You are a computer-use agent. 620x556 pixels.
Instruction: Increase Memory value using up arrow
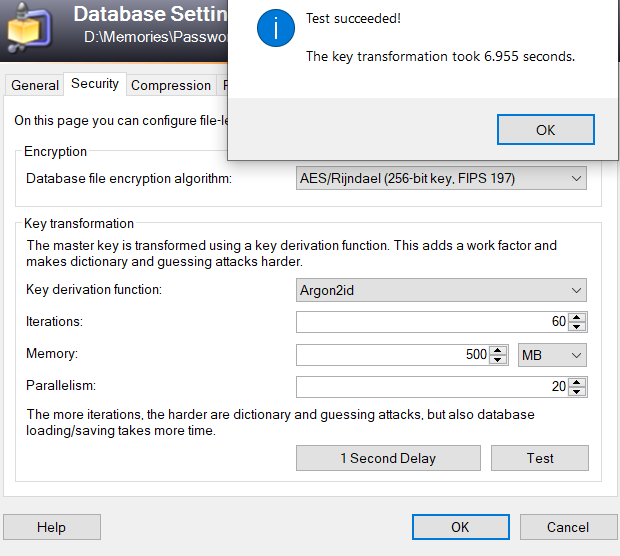point(499,350)
